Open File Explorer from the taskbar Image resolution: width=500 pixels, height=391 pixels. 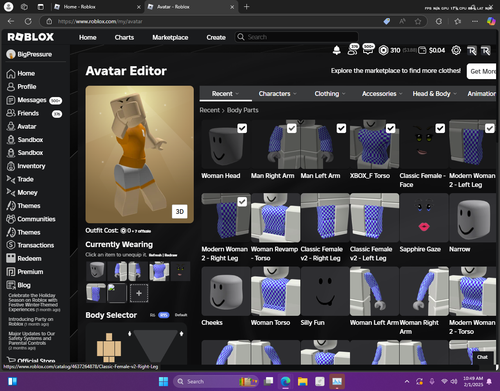[303, 381]
